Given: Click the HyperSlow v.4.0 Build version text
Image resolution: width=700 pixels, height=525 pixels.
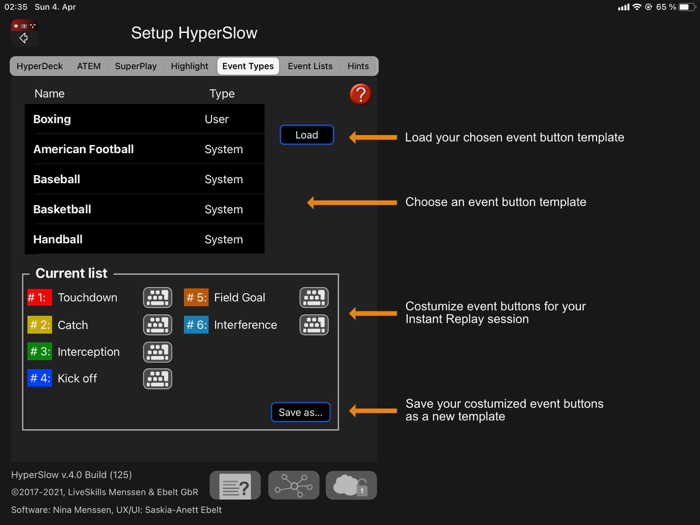Looking at the screenshot, I should pyautogui.click(x=71, y=475).
